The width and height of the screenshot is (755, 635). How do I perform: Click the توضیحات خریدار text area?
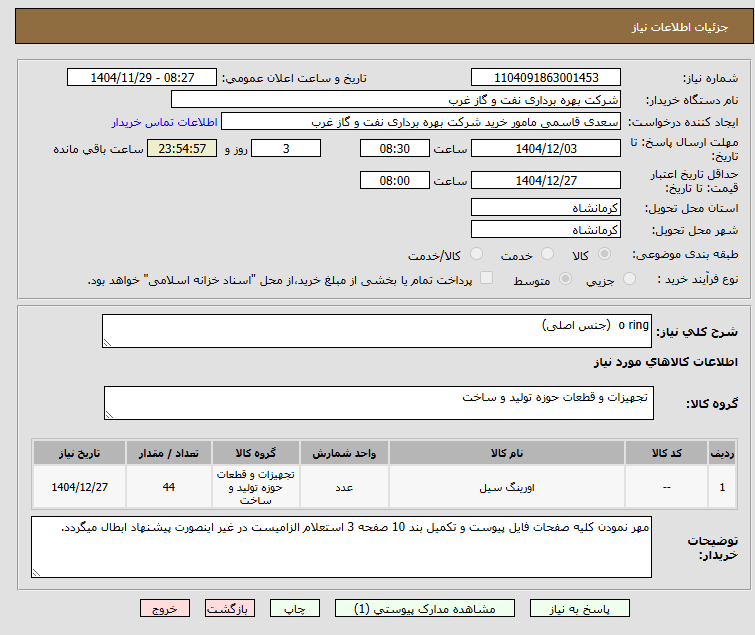pos(341,547)
